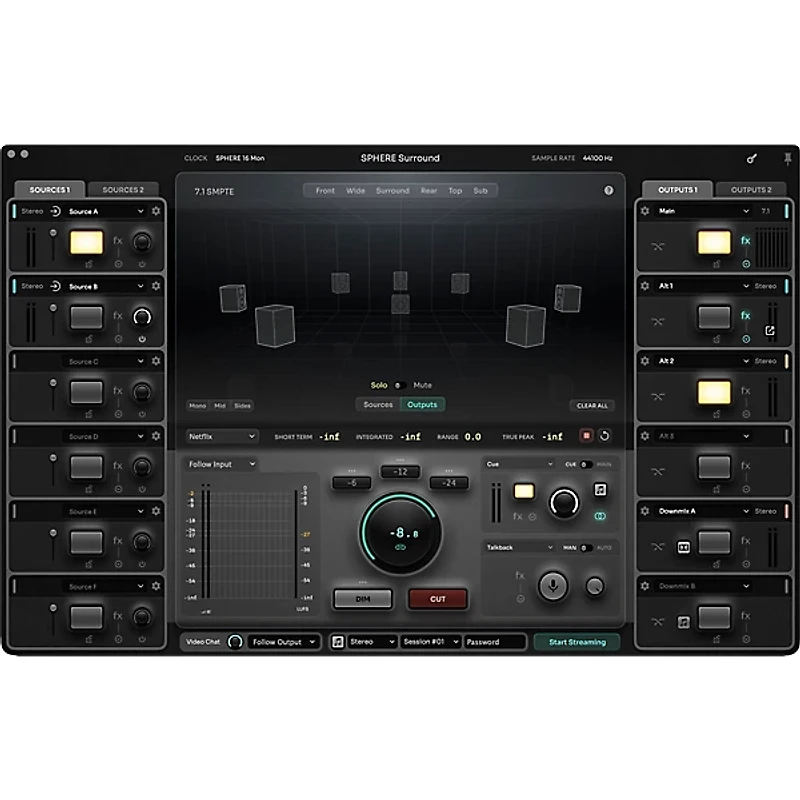Toggle Talkback Man/Auto switch
The height and width of the screenshot is (800, 800).
[x=585, y=547]
